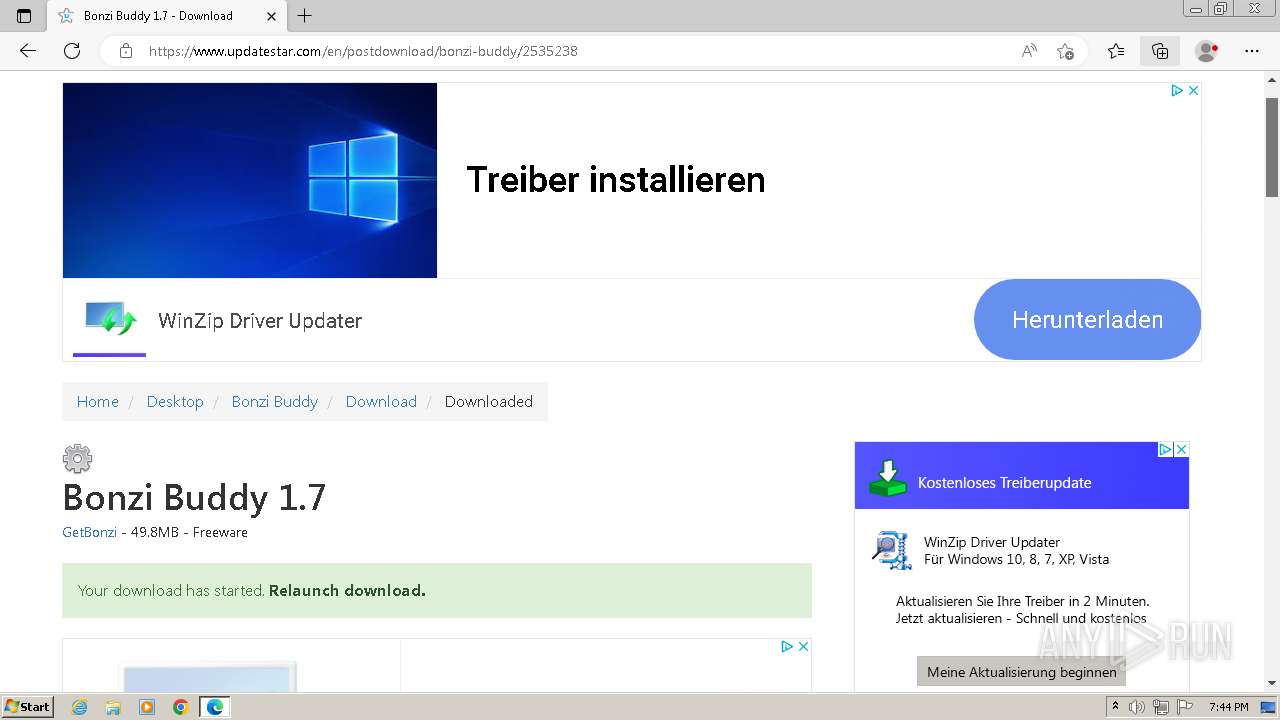Open the Favorites list
The width and height of the screenshot is (1280, 720).
tap(1116, 51)
